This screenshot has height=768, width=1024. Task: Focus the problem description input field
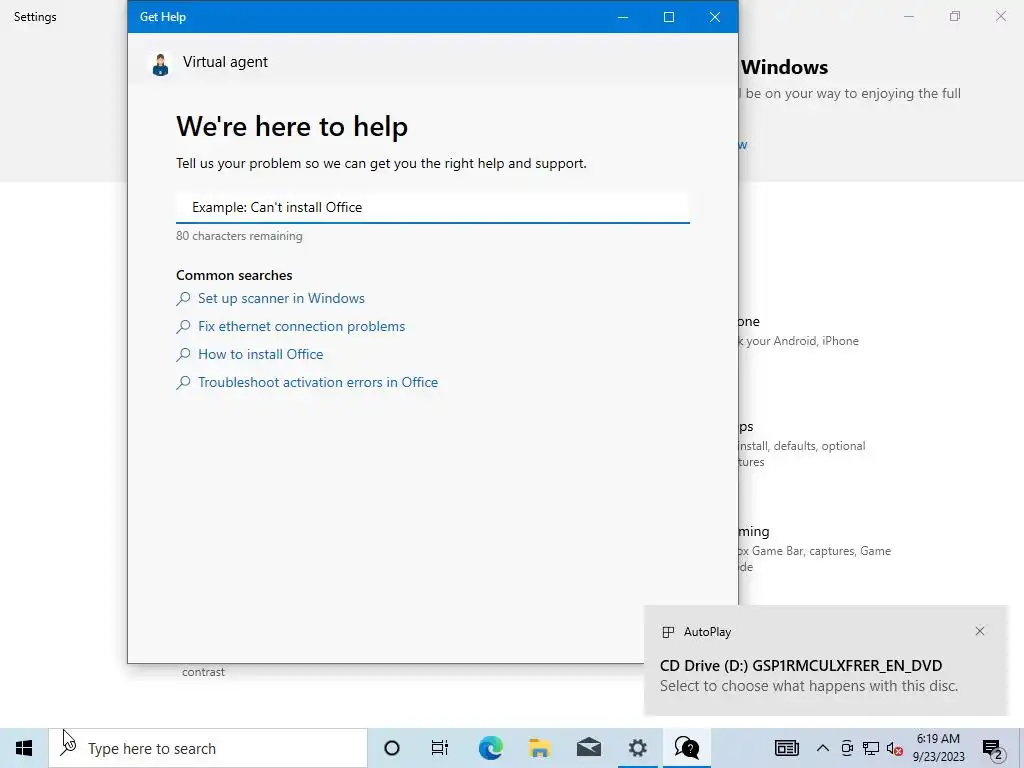tap(432, 207)
